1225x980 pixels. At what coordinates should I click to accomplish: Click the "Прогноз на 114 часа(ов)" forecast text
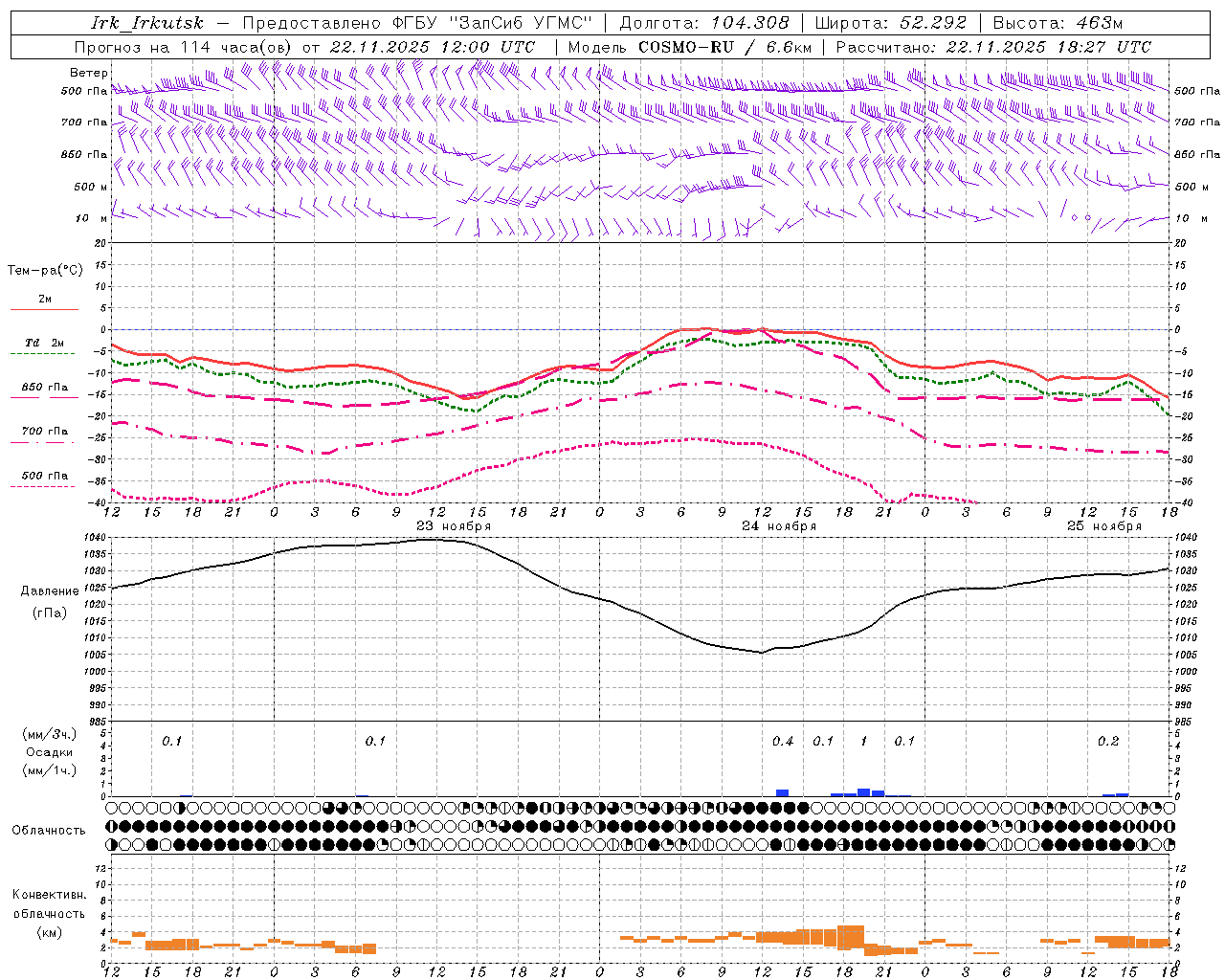click(184, 47)
